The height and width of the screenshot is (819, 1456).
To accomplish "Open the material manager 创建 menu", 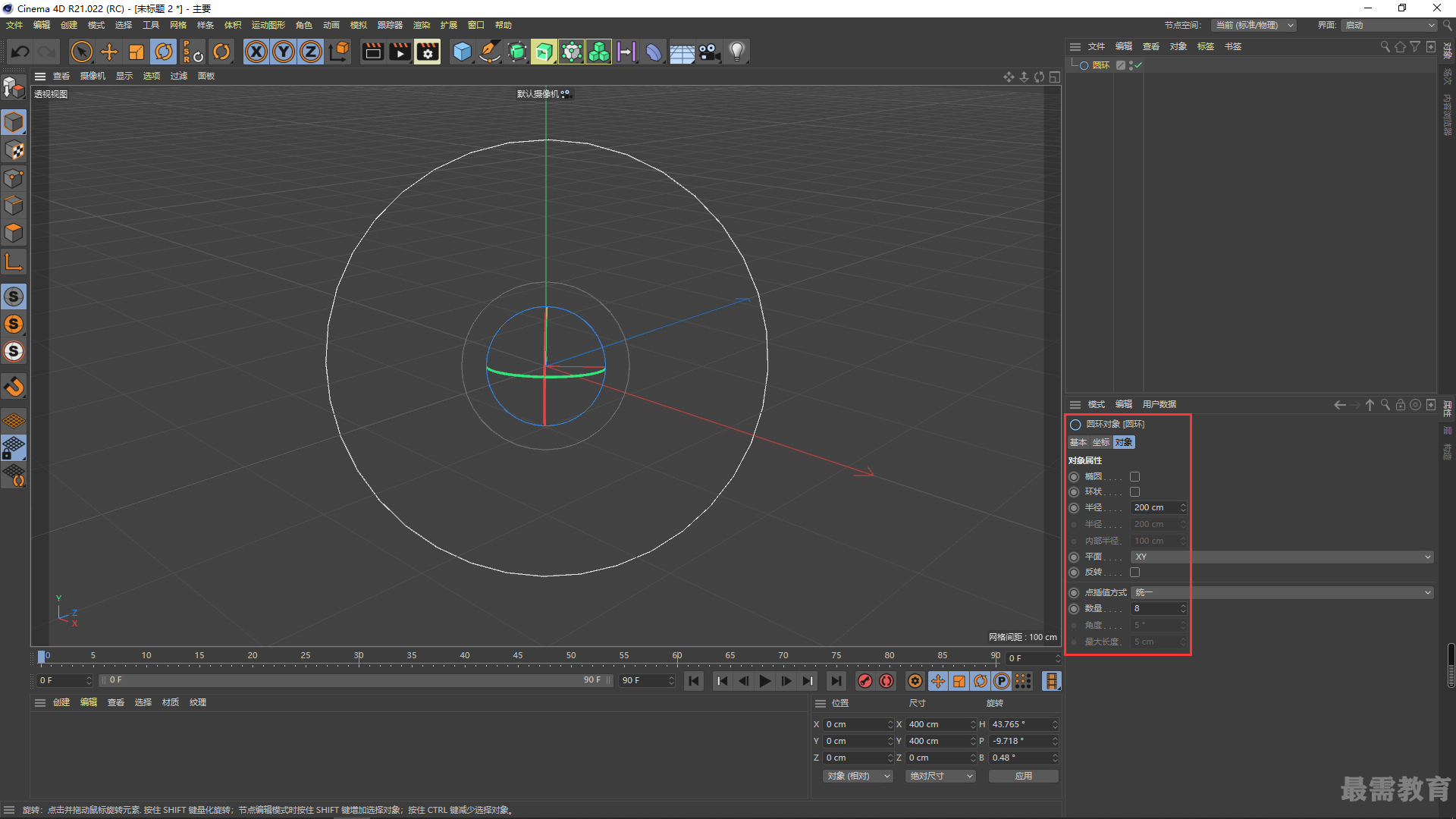I will click(x=61, y=703).
